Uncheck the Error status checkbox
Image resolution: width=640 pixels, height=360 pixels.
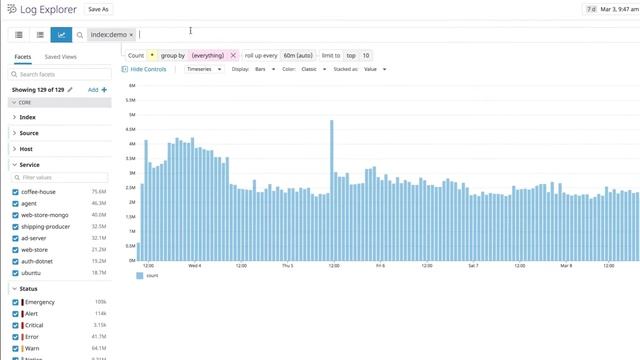tap(16, 337)
